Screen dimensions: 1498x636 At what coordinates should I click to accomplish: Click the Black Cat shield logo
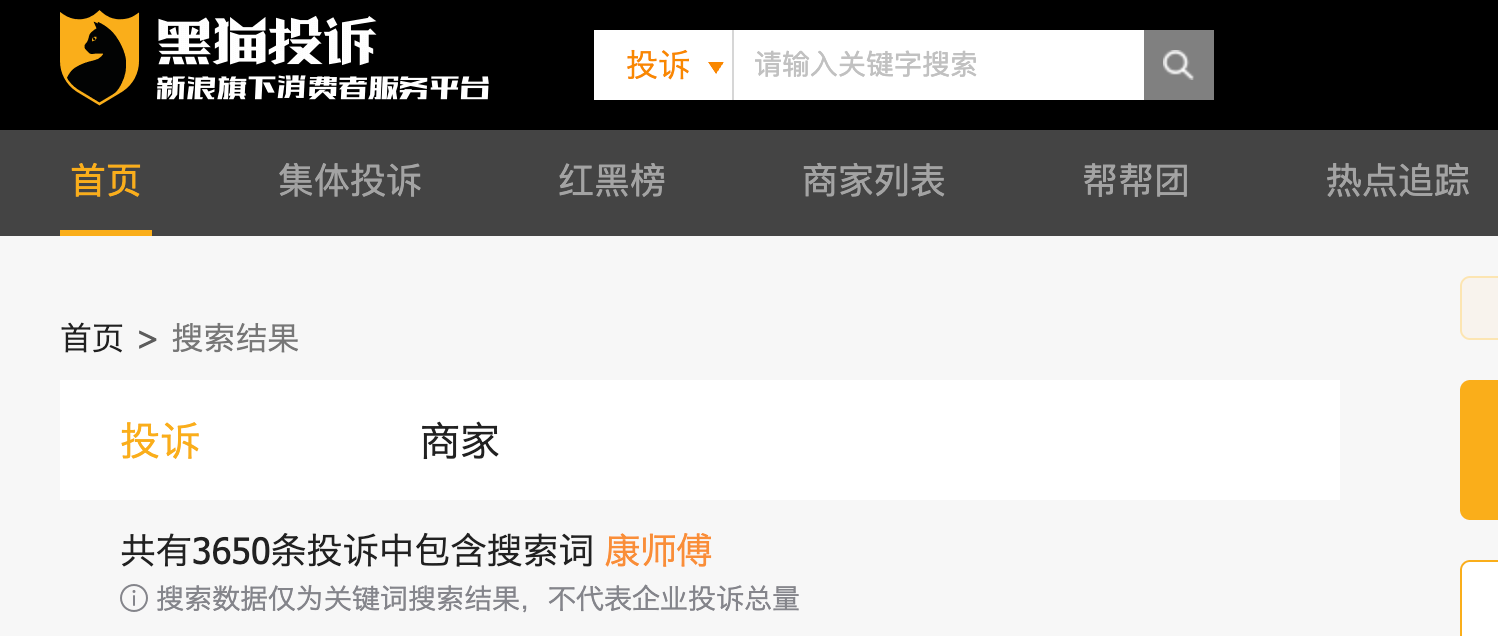pyautogui.click(x=100, y=58)
